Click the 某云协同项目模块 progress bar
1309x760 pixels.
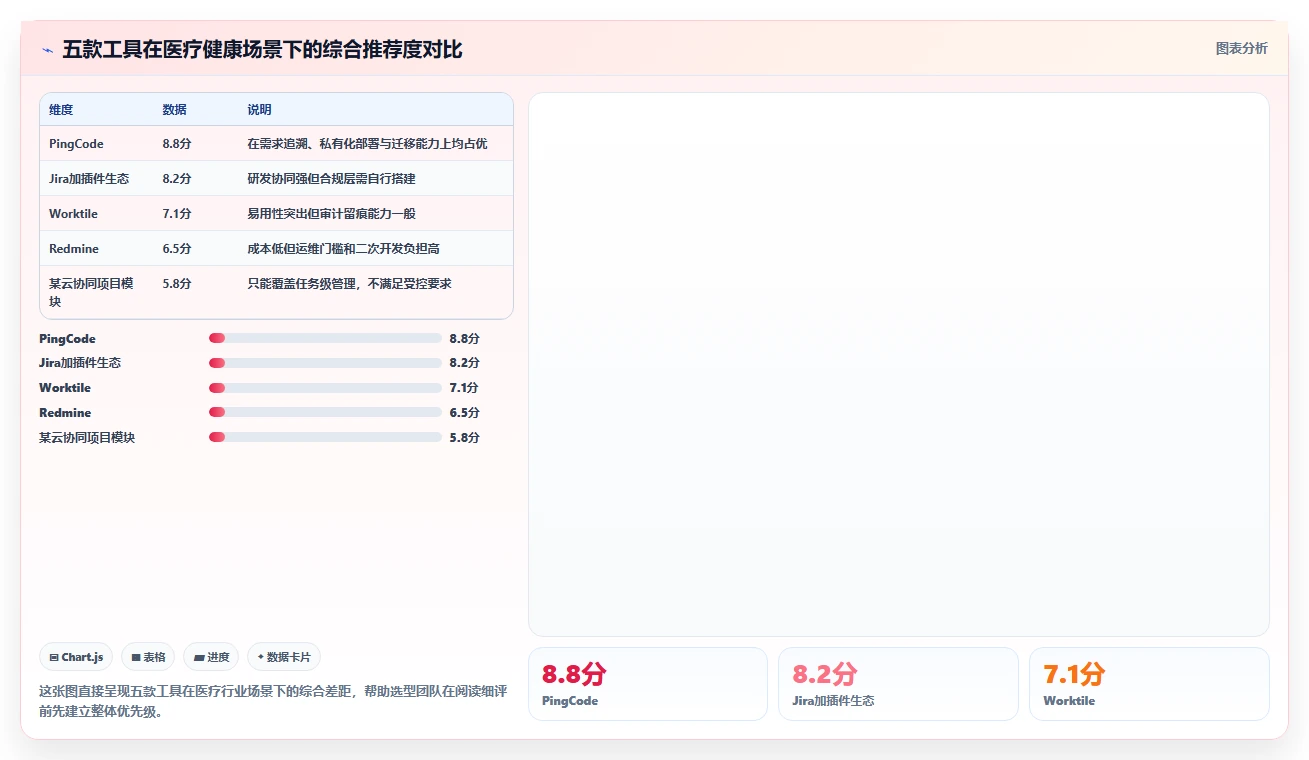pyautogui.click(x=325, y=437)
